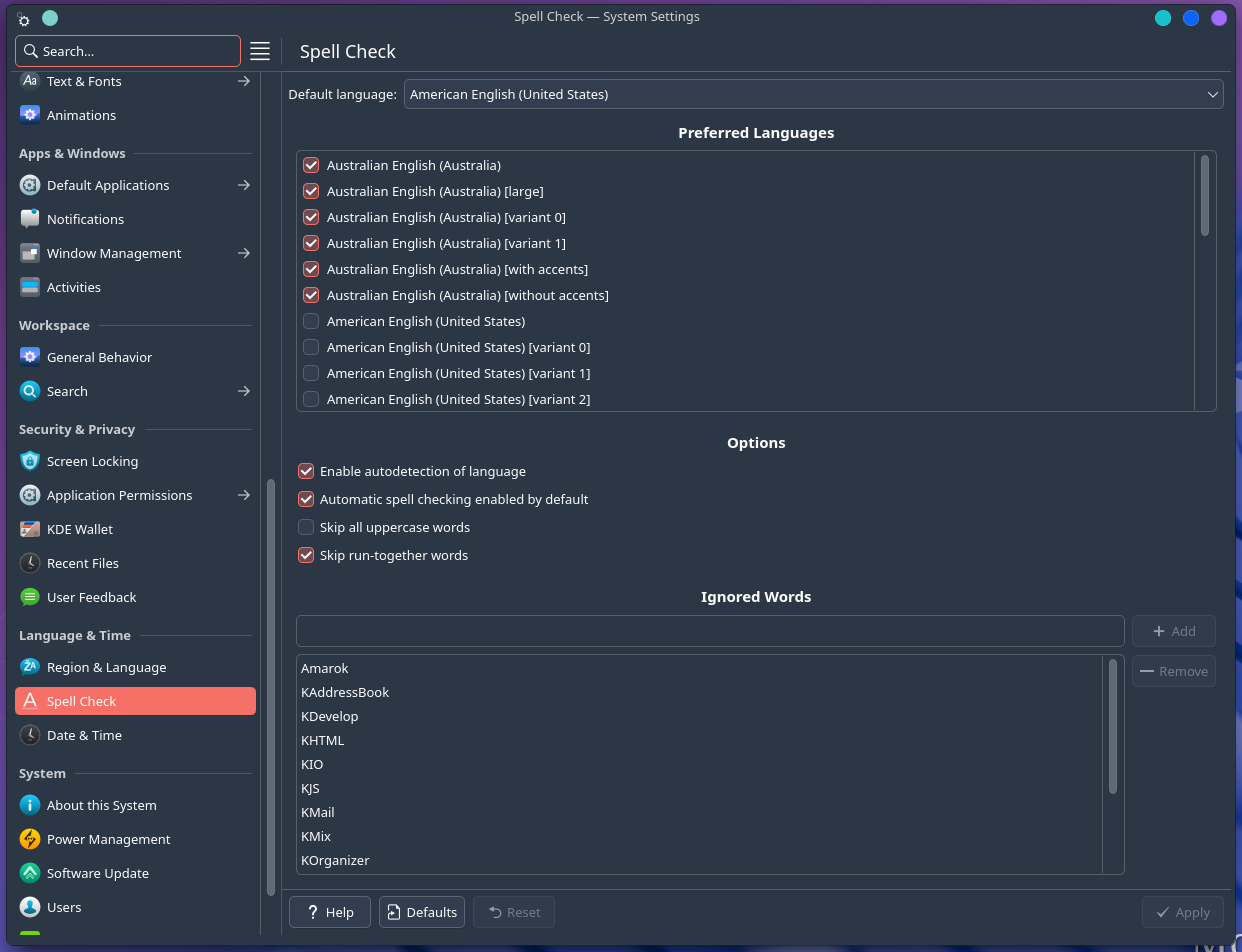Screen dimensions: 1242x952
Task: Click the Preferred Languages list scrollbar
Action: click(x=1205, y=196)
